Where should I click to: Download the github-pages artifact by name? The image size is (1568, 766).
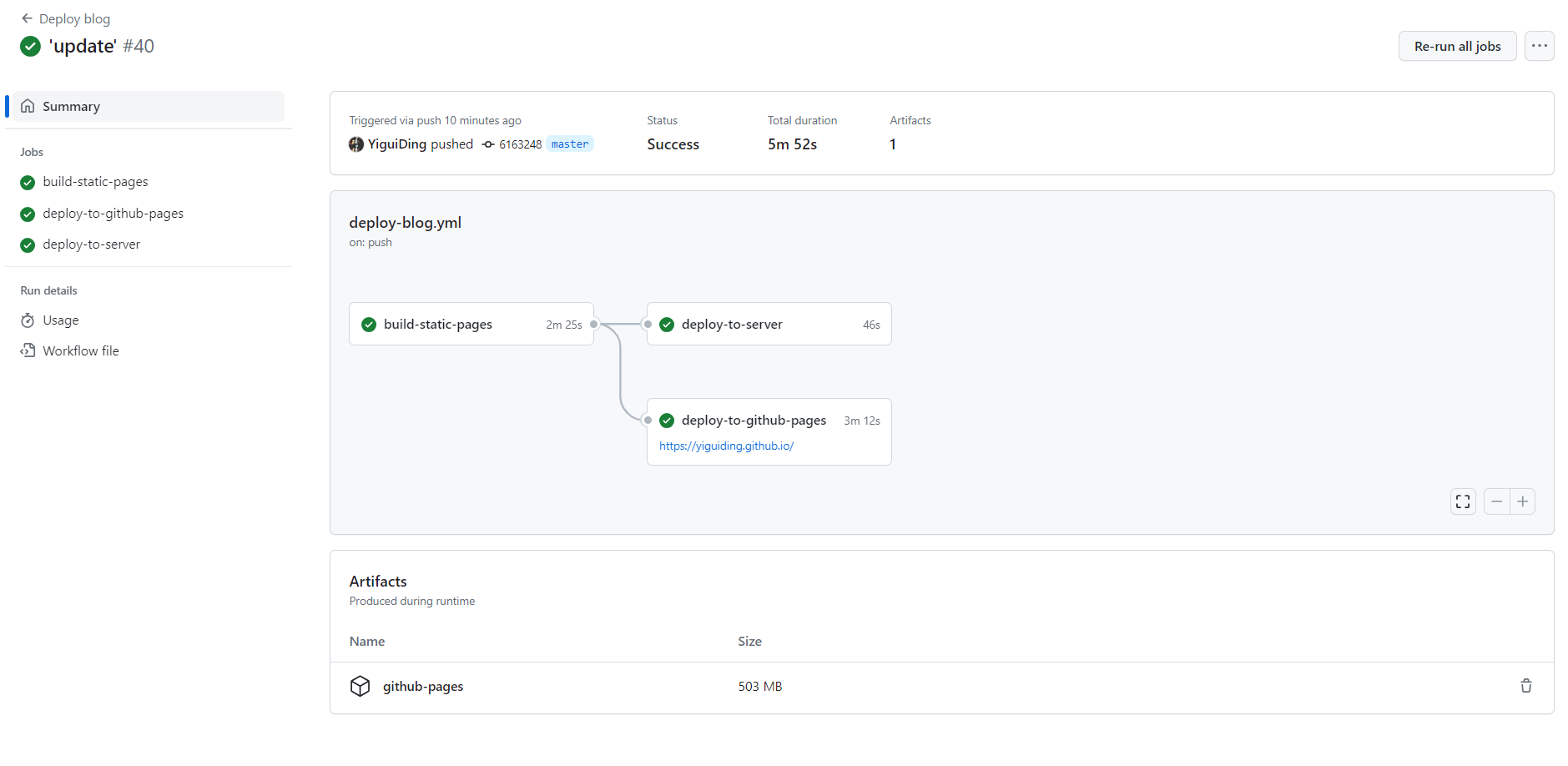(423, 687)
